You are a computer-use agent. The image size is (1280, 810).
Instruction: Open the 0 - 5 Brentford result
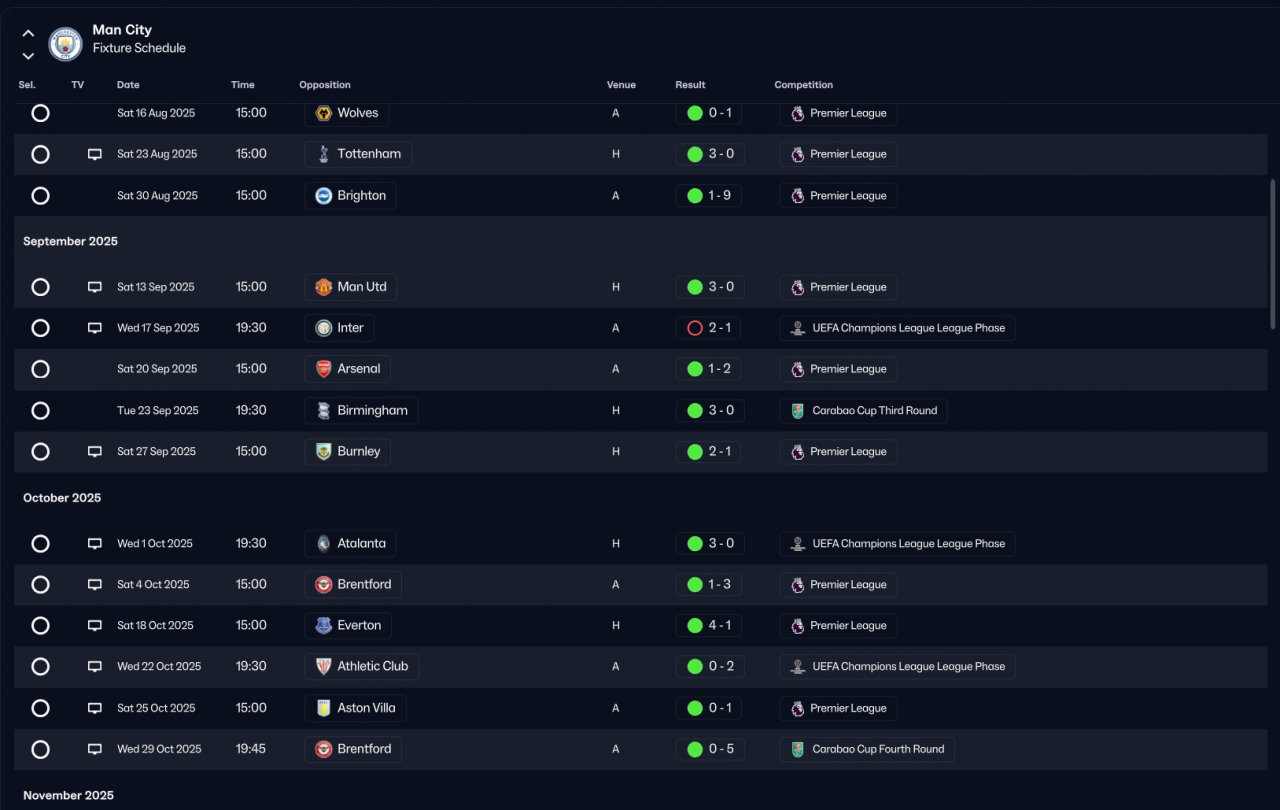click(x=710, y=749)
